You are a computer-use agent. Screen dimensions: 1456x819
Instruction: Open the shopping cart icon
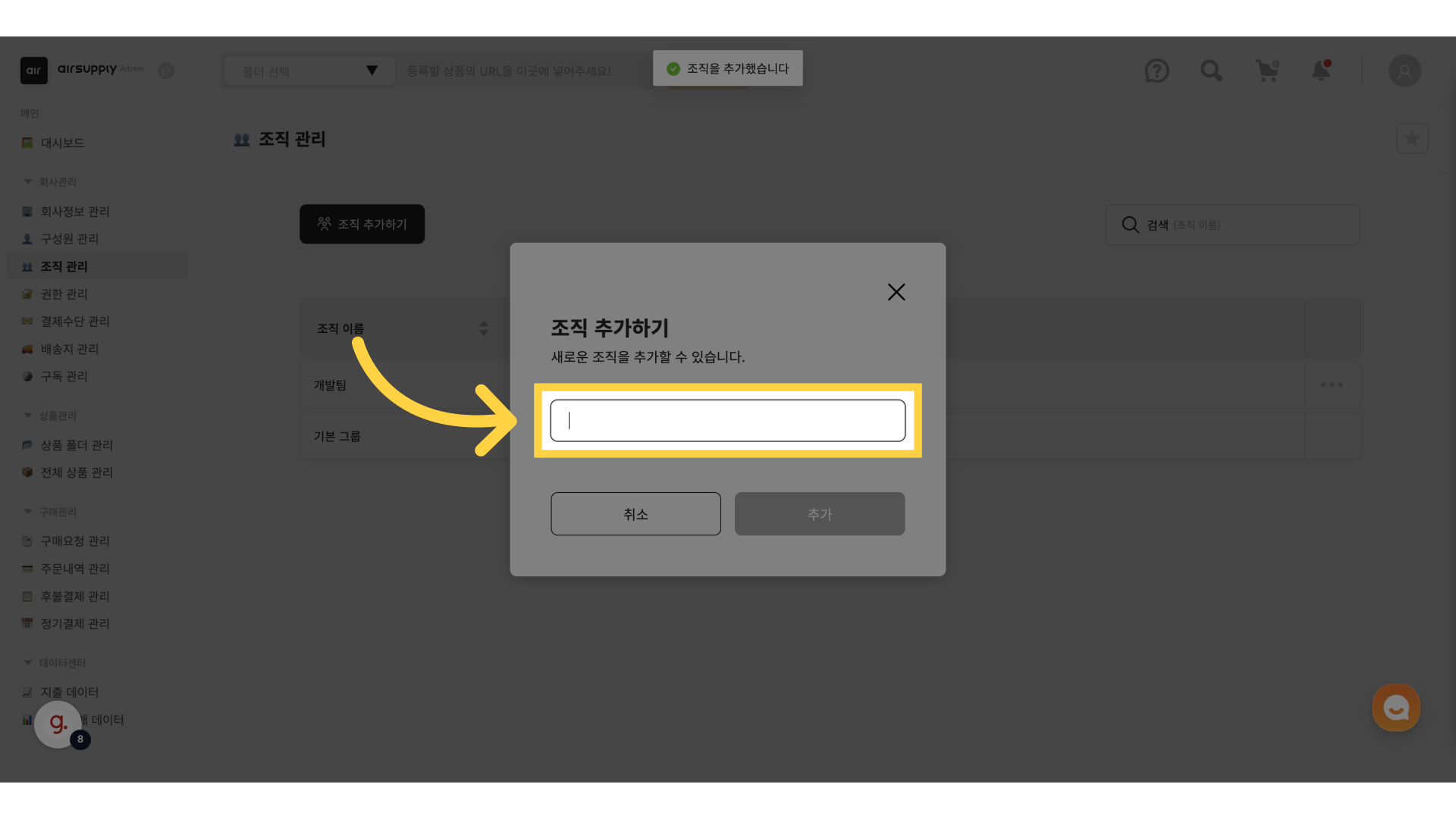click(1266, 71)
